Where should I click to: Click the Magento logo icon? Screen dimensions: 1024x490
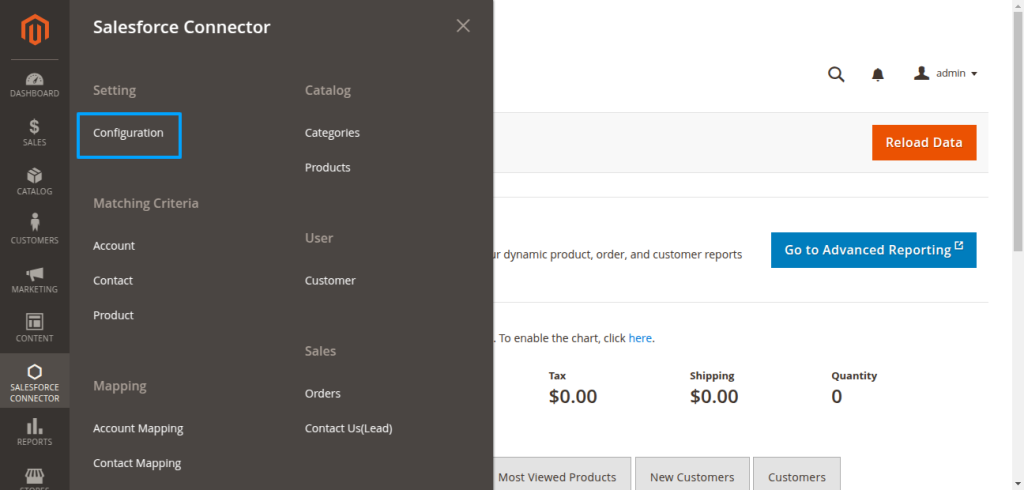pyautogui.click(x=35, y=29)
